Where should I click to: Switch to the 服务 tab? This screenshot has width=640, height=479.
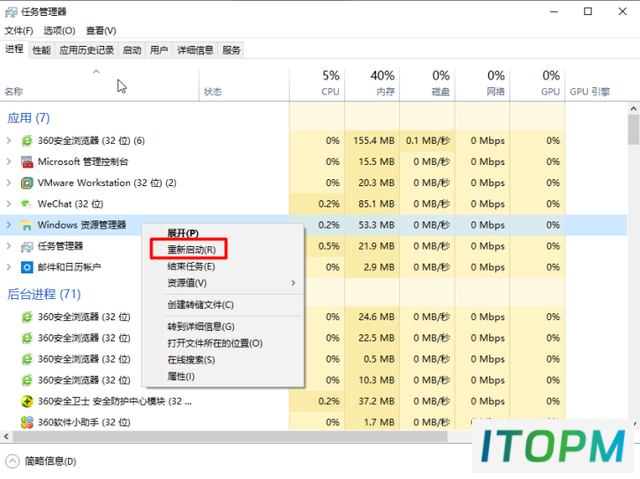coord(231,50)
